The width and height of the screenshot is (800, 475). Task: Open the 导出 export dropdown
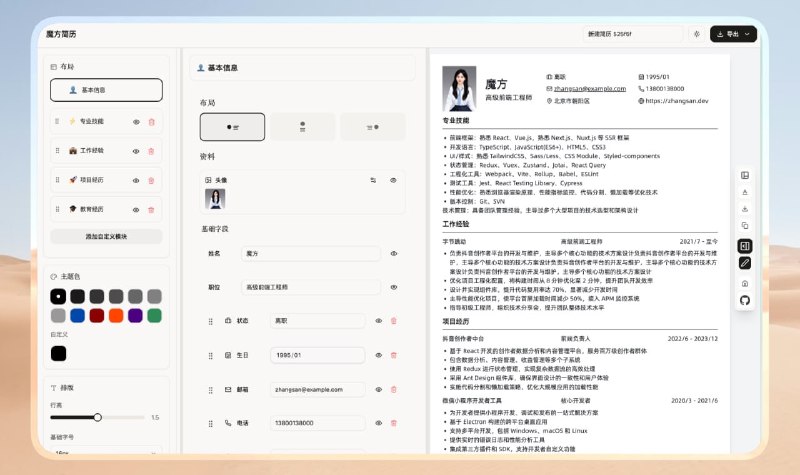click(x=733, y=34)
